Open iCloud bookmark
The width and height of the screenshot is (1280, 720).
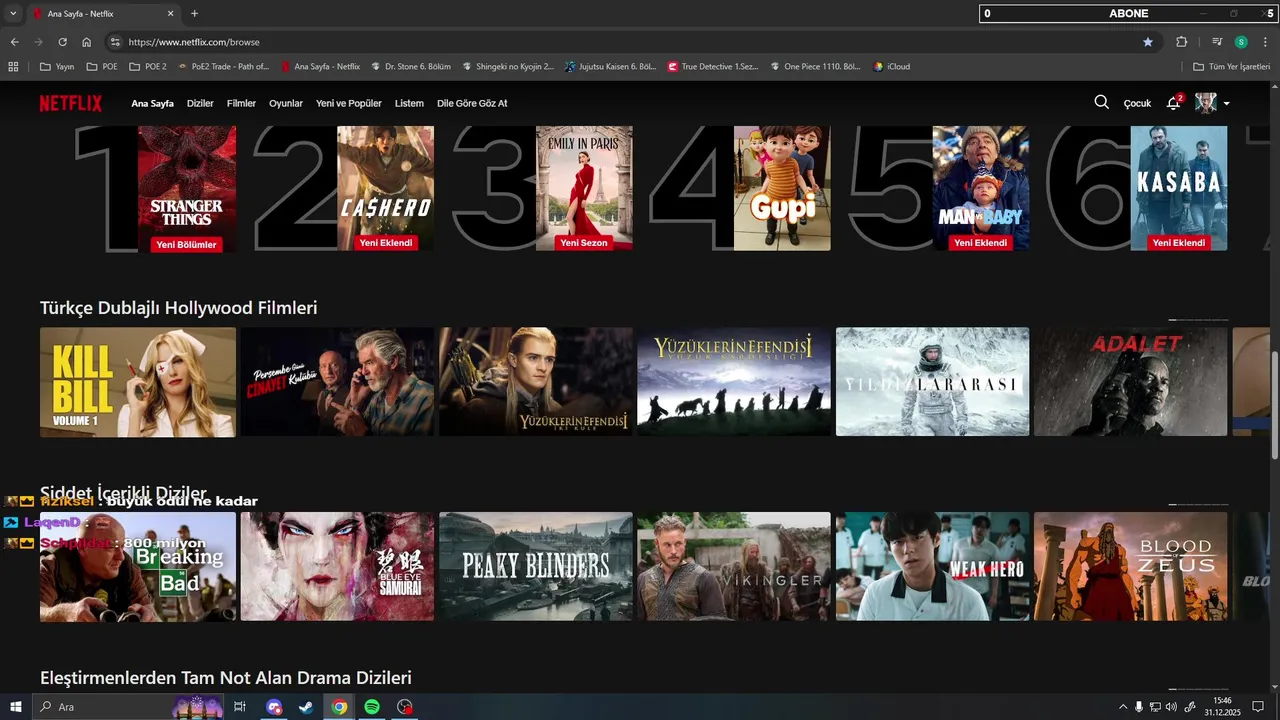tap(892, 67)
